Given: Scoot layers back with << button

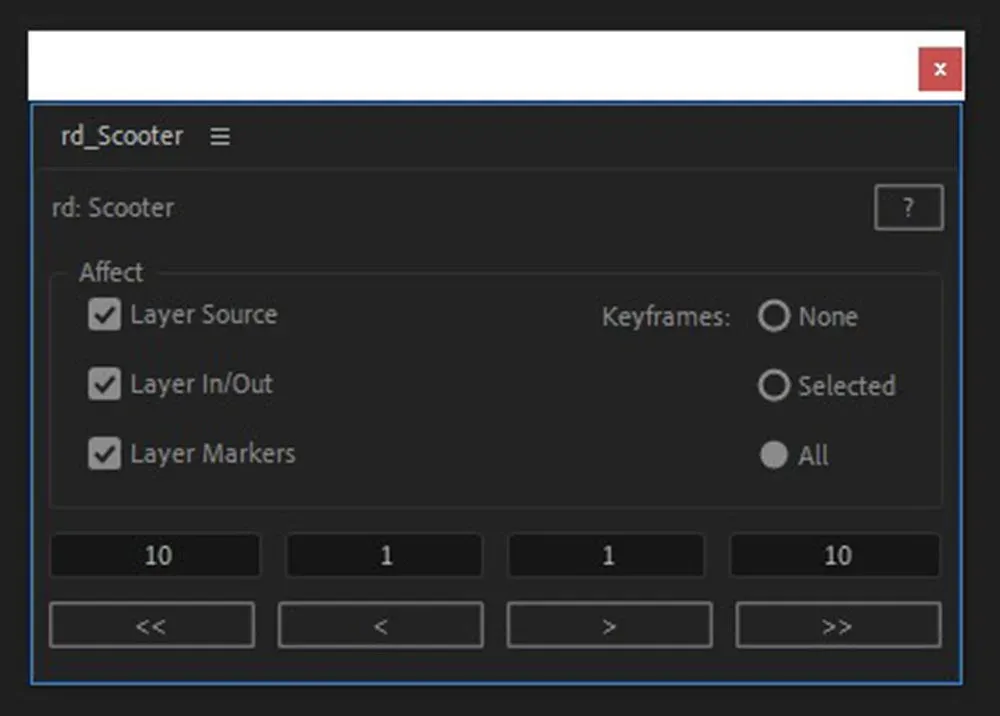Looking at the screenshot, I should (x=152, y=625).
